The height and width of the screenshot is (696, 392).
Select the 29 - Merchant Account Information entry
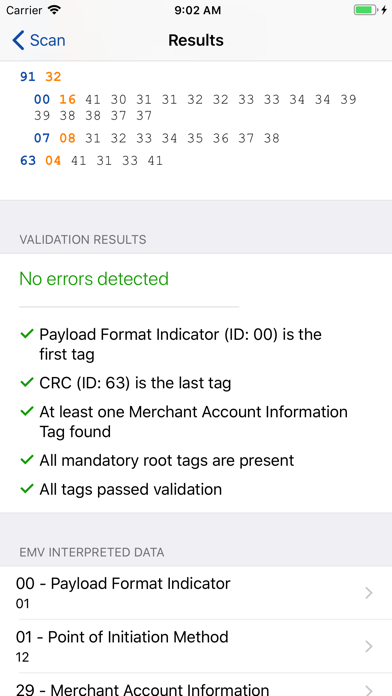point(196,685)
